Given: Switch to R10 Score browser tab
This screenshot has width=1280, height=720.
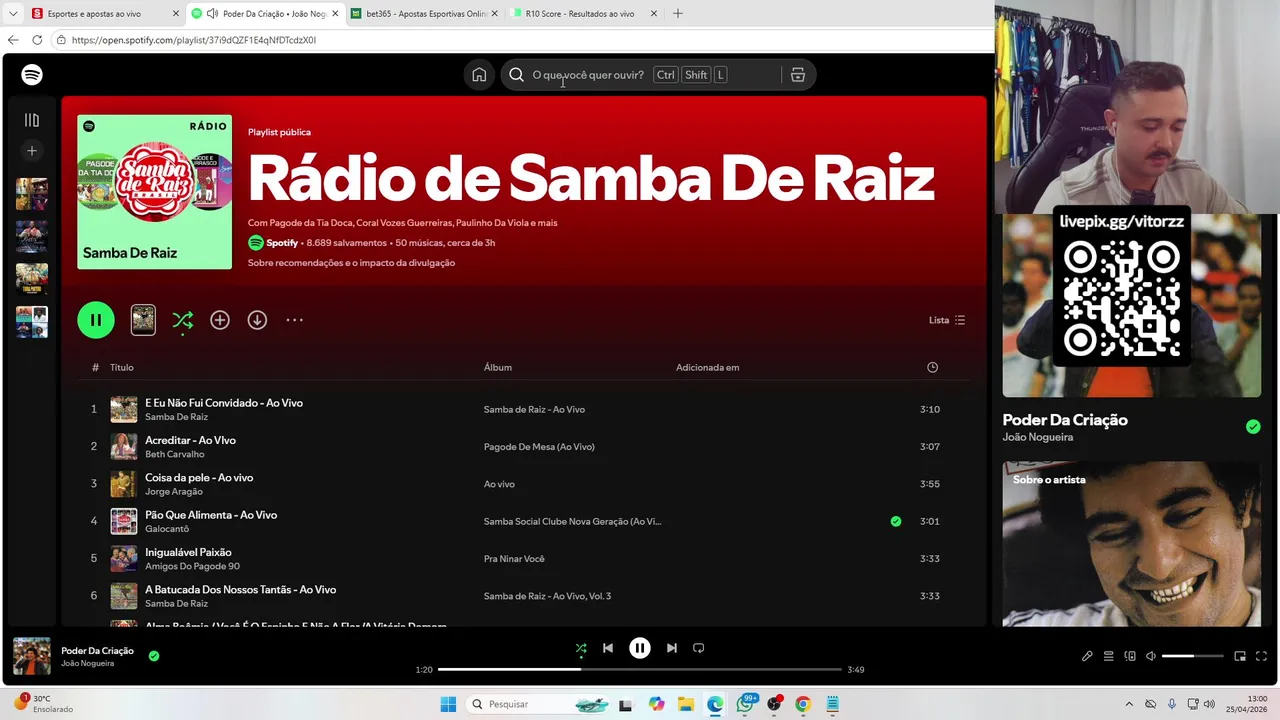Looking at the screenshot, I should (x=584, y=14).
